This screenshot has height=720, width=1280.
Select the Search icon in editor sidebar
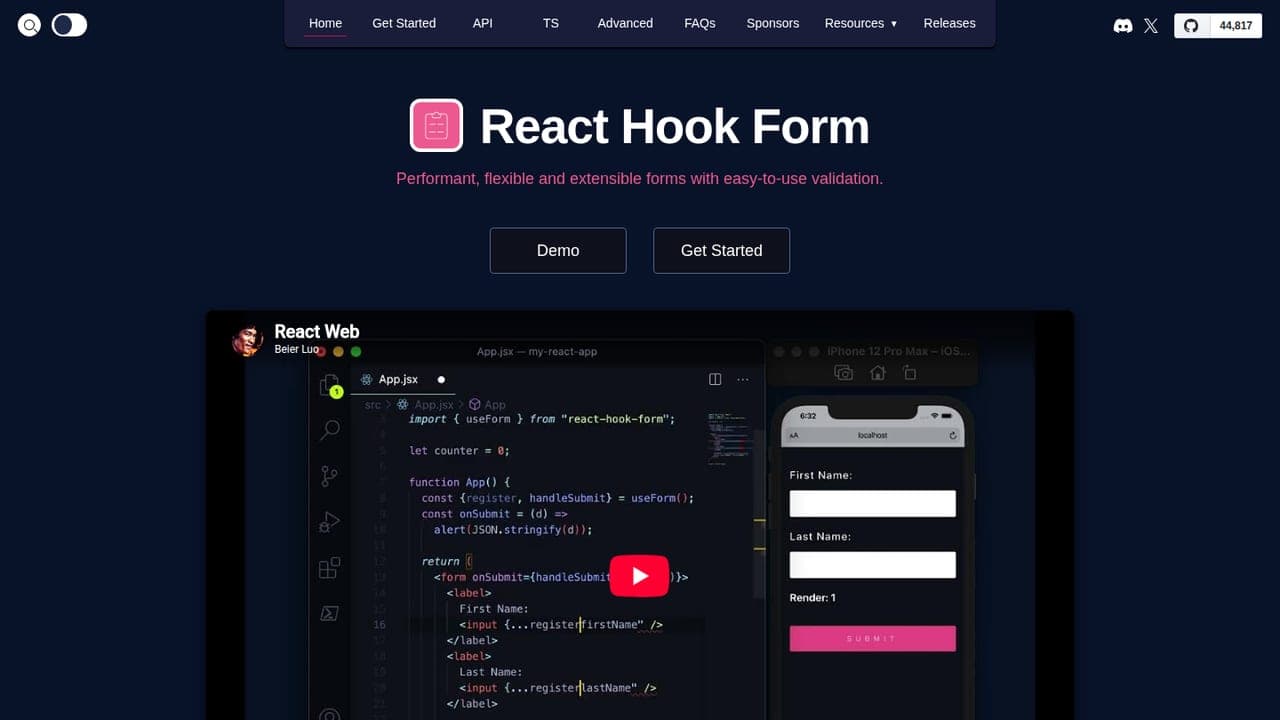click(329, 430)
